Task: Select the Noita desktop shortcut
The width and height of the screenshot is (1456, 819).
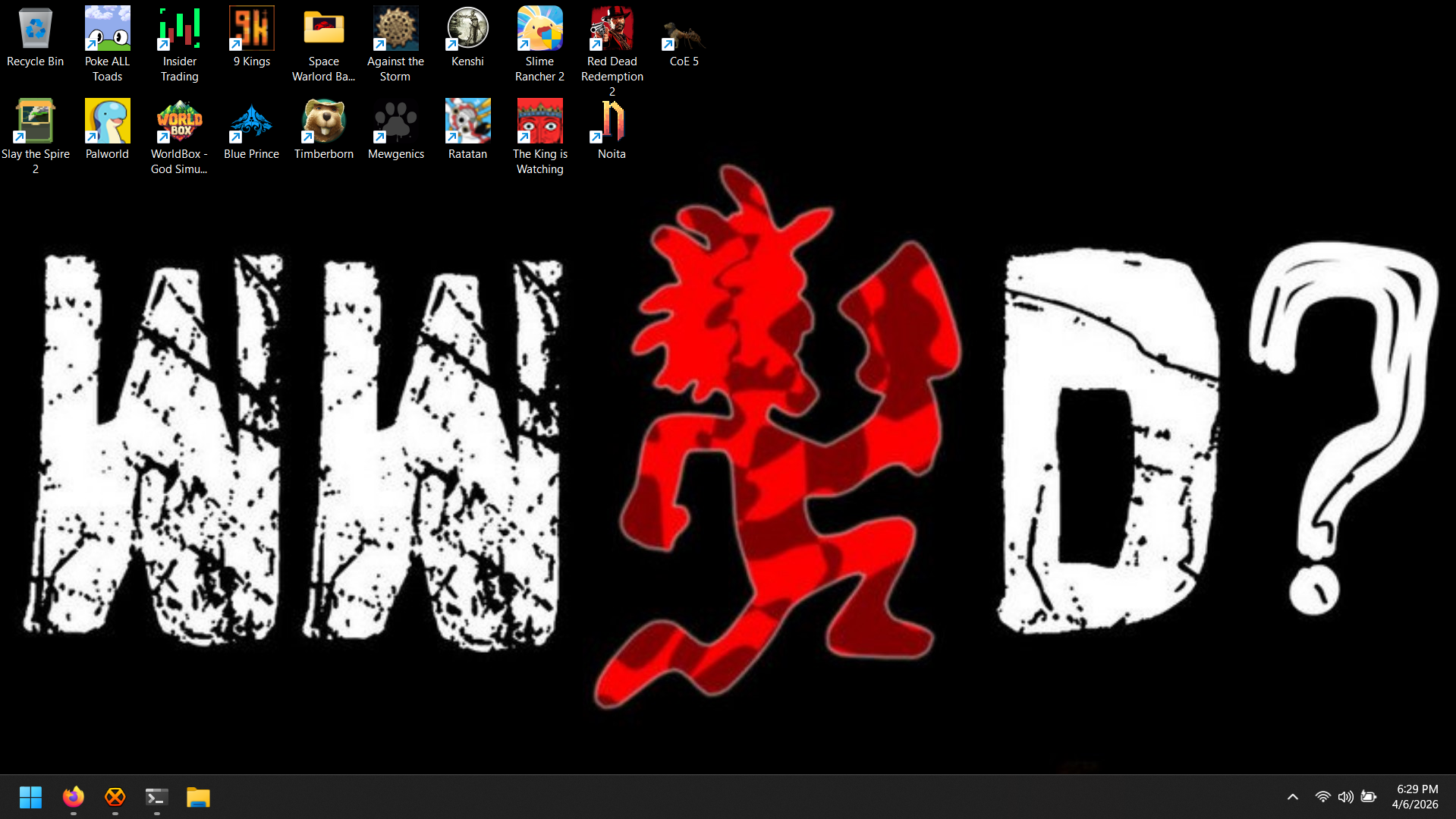Action: point(612,130)
